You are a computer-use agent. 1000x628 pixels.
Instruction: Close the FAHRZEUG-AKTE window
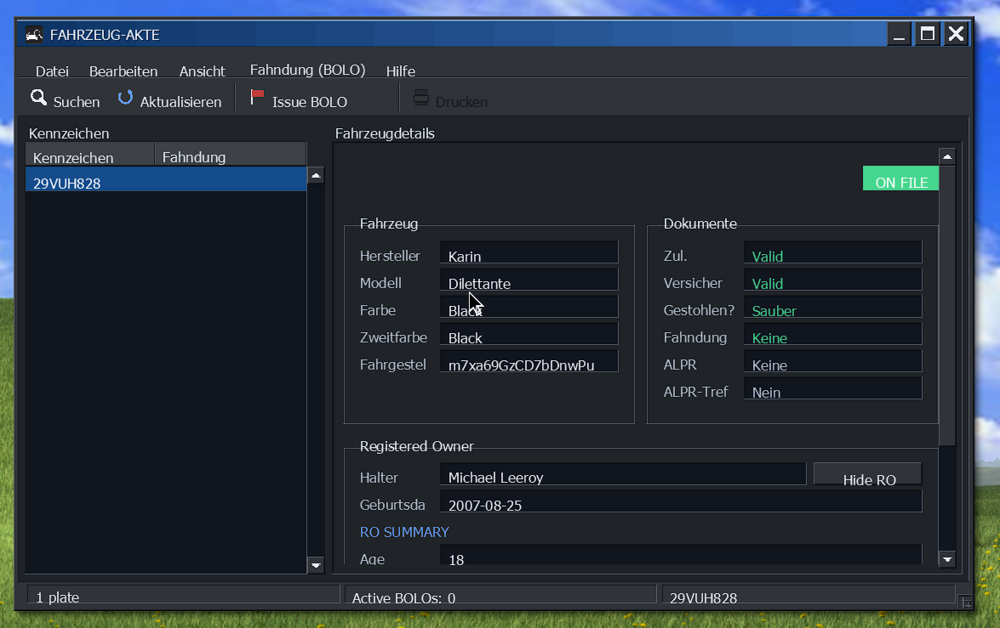pos(955,34)
